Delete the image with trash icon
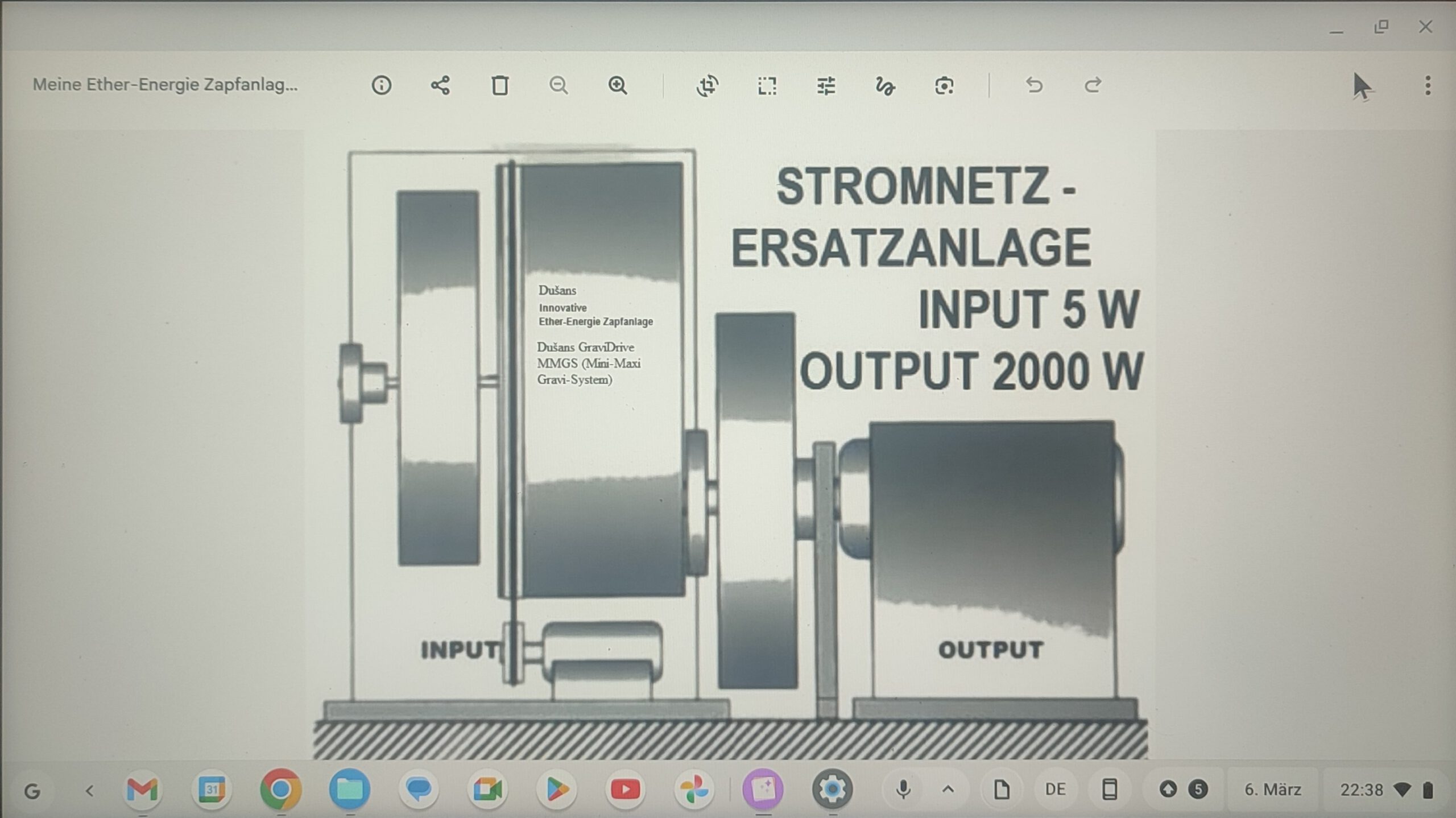The width and height of the screenshot is (1456, 818). 499,85
